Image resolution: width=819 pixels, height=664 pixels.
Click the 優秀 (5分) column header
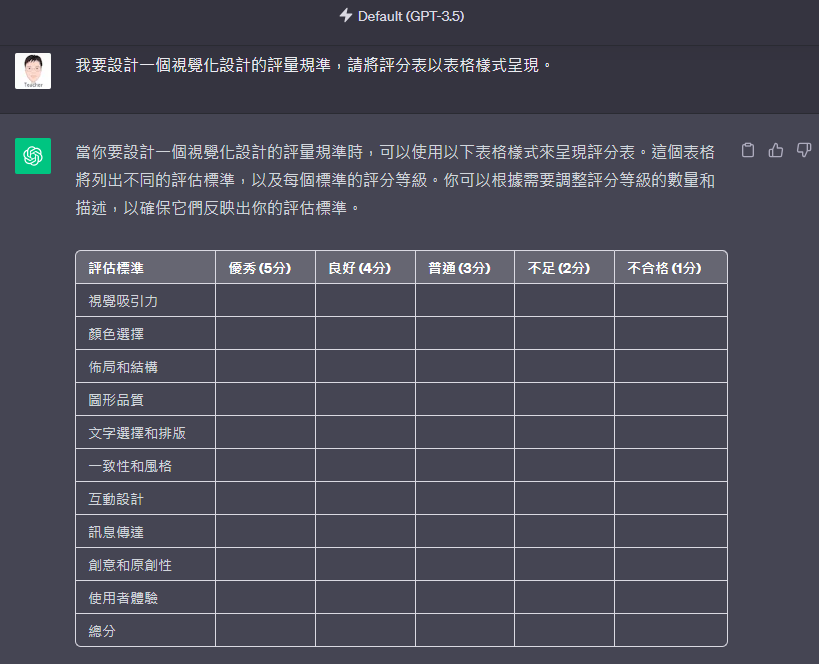click(x=260, y=268)
